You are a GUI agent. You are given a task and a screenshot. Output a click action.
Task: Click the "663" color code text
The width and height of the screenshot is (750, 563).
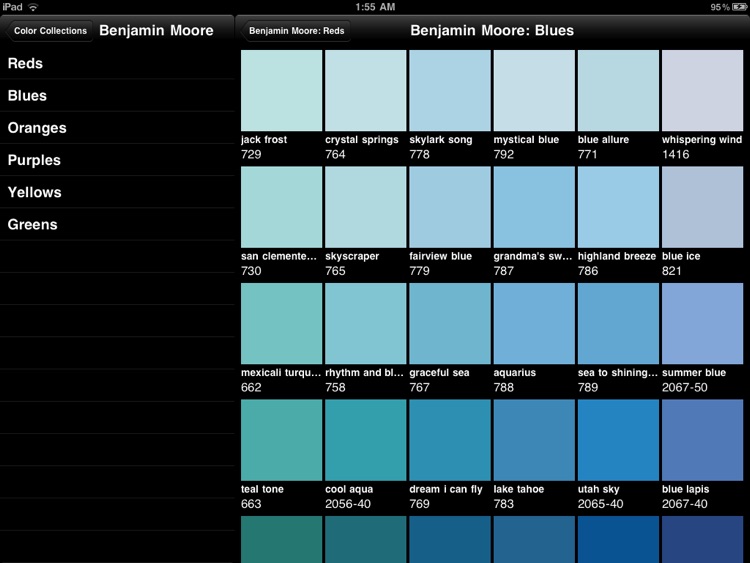[x=251, y=504]
